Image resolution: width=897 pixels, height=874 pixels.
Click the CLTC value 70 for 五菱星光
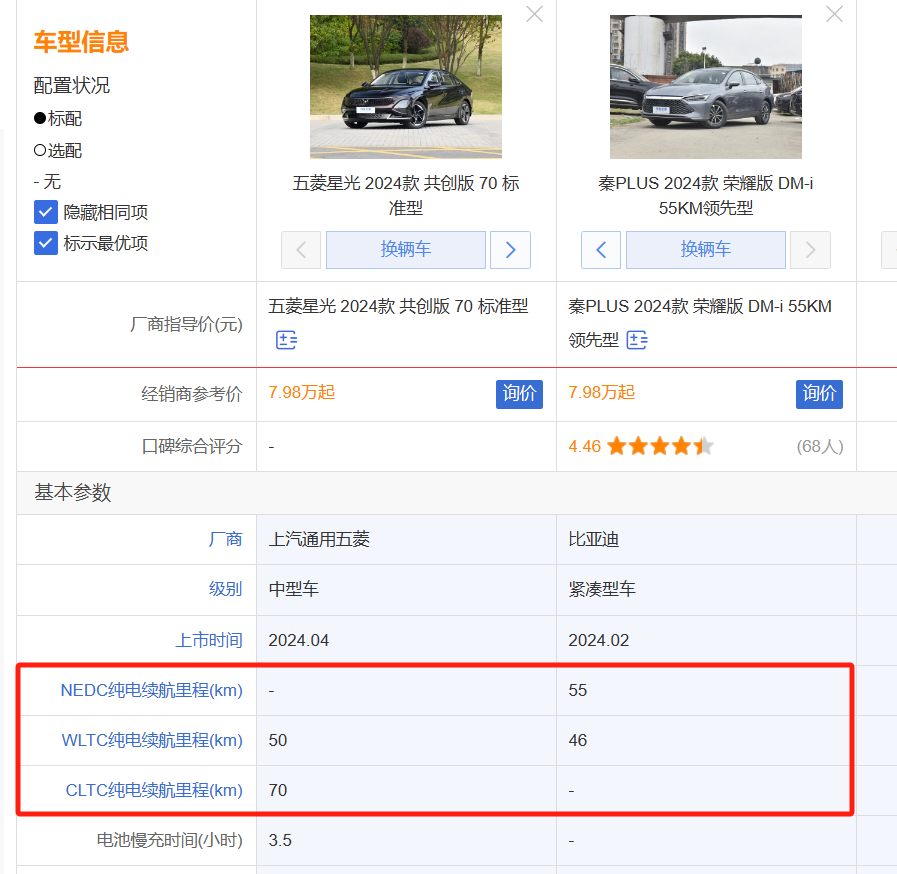(x=277, y=790)
